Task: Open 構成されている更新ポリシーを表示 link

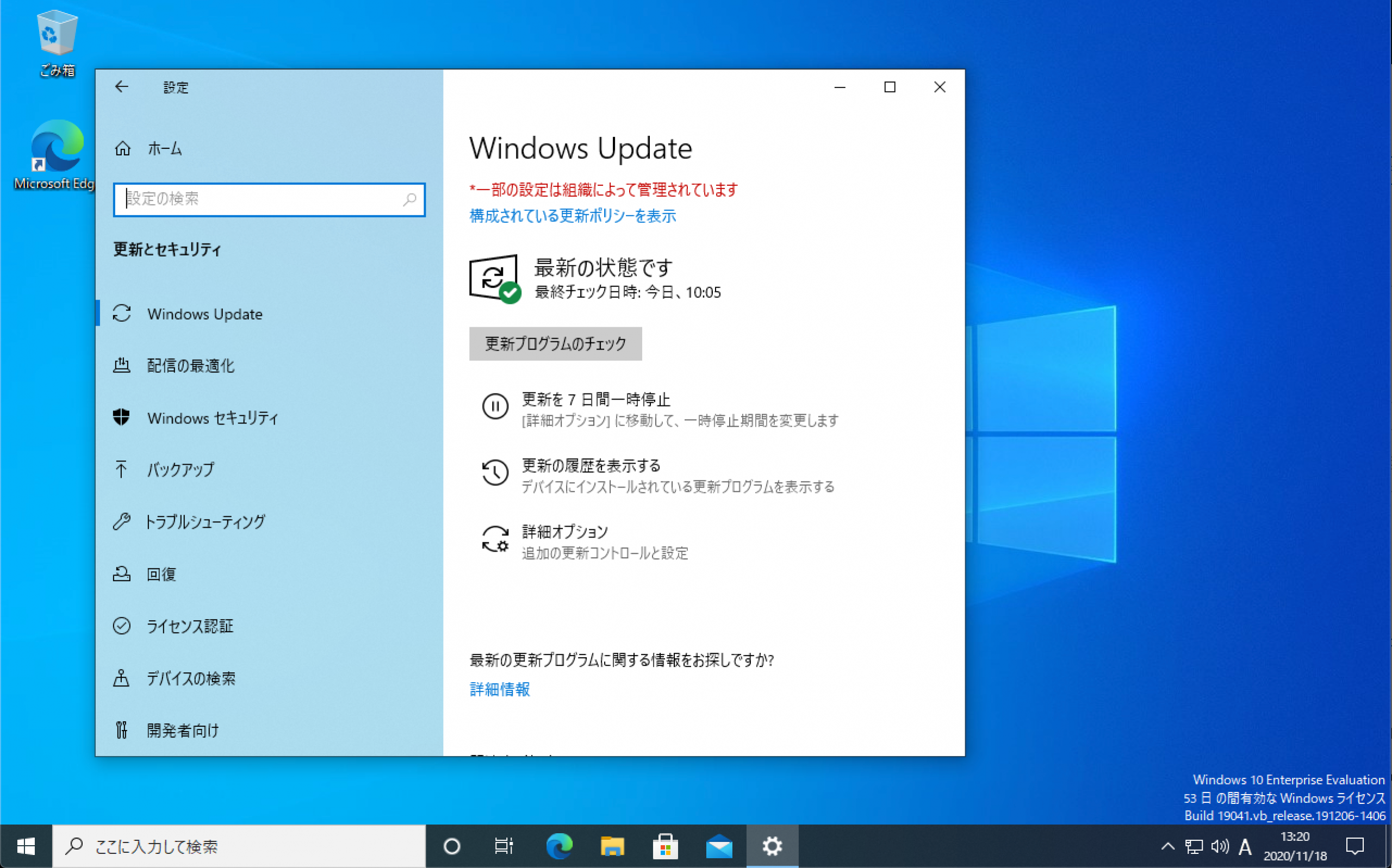Action: pos(573,216)
